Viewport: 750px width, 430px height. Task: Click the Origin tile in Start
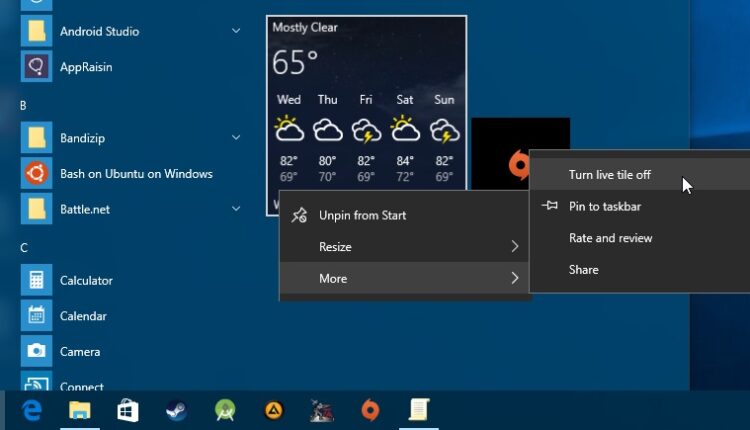point(500,153)
